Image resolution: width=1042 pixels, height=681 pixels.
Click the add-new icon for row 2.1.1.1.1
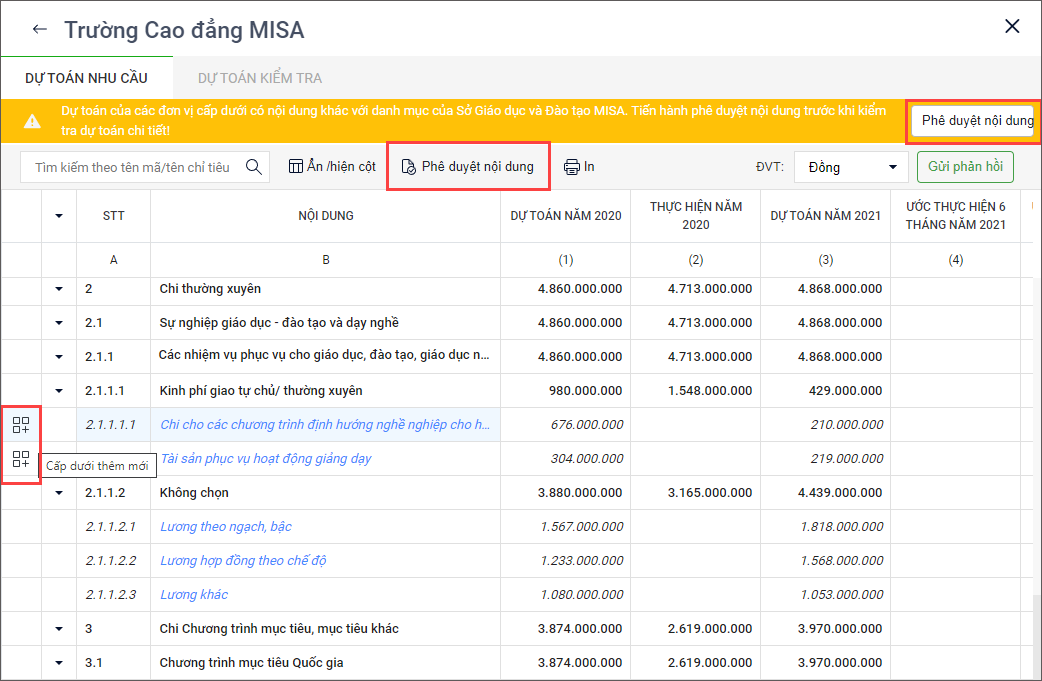click(x=21, y=424)
